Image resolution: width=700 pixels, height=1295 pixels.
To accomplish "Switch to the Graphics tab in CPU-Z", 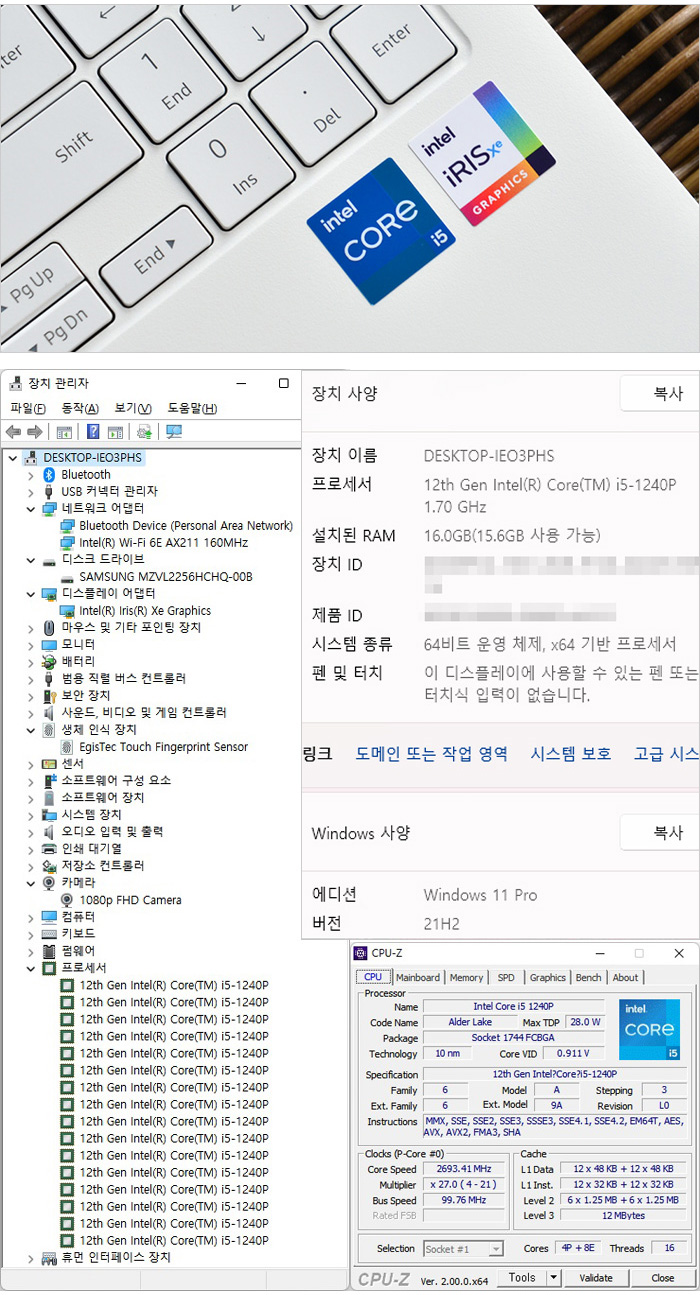I will coord(548,978).
